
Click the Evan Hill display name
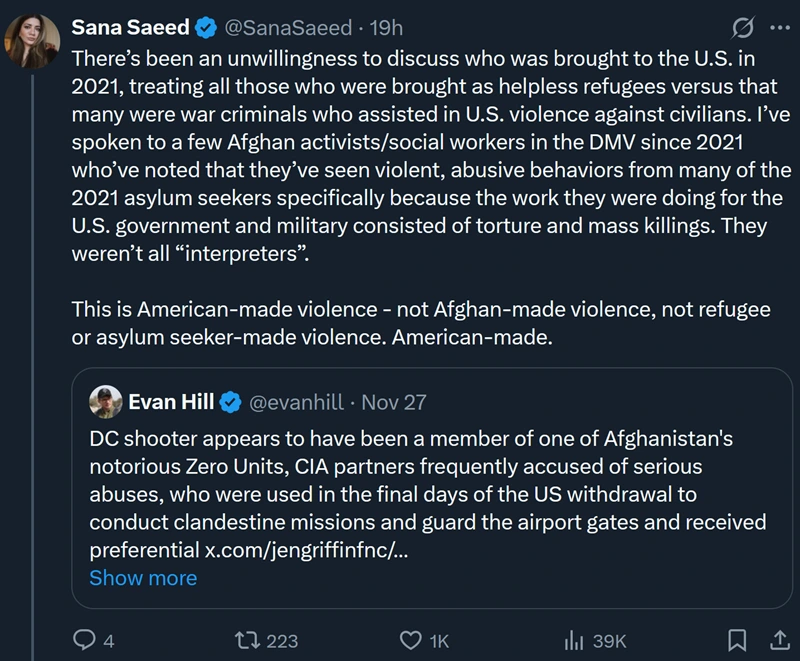point(172,402)
